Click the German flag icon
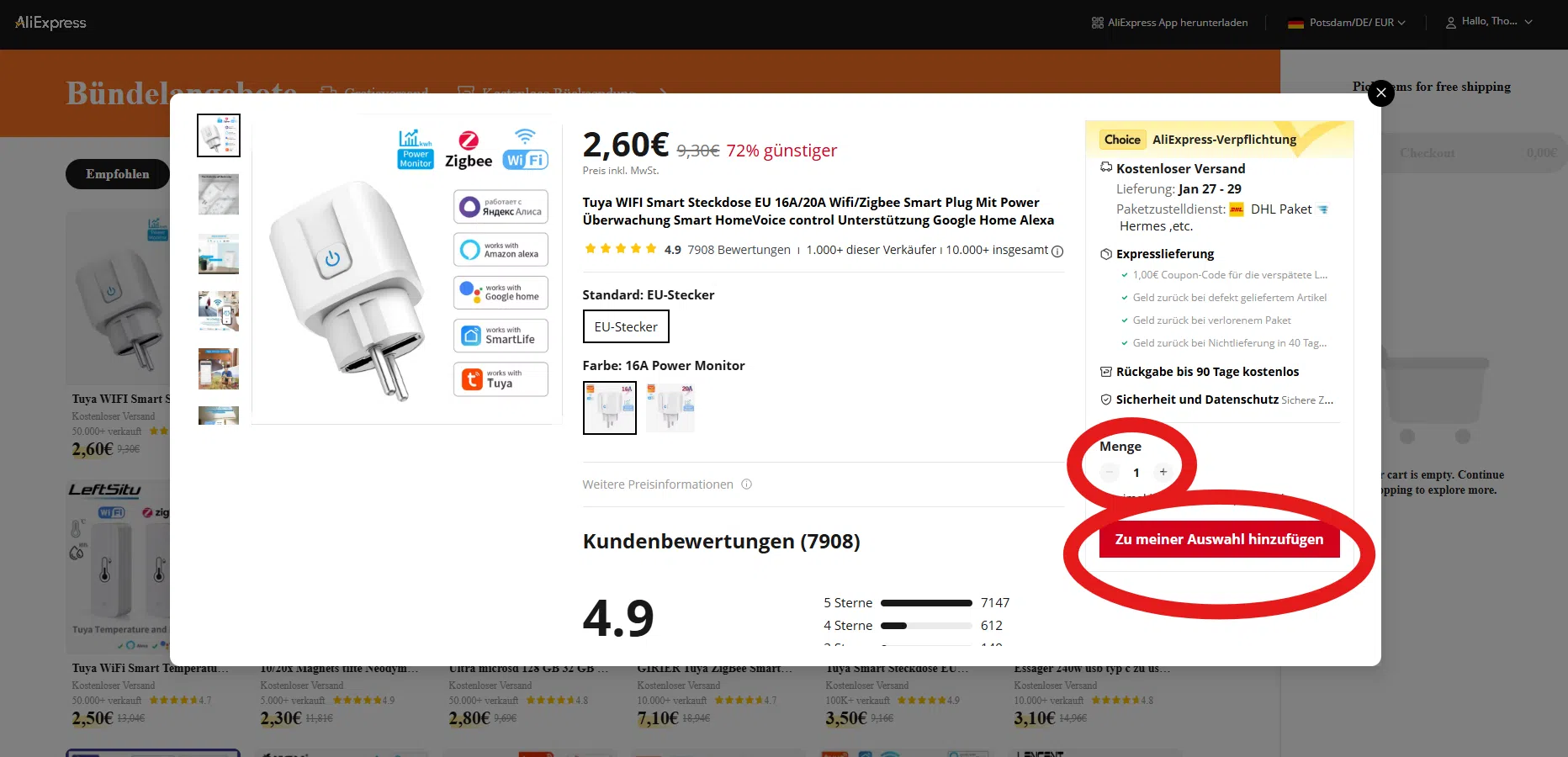The height and width of the screenshot is (757, 1568). [x=1295, y=23]
